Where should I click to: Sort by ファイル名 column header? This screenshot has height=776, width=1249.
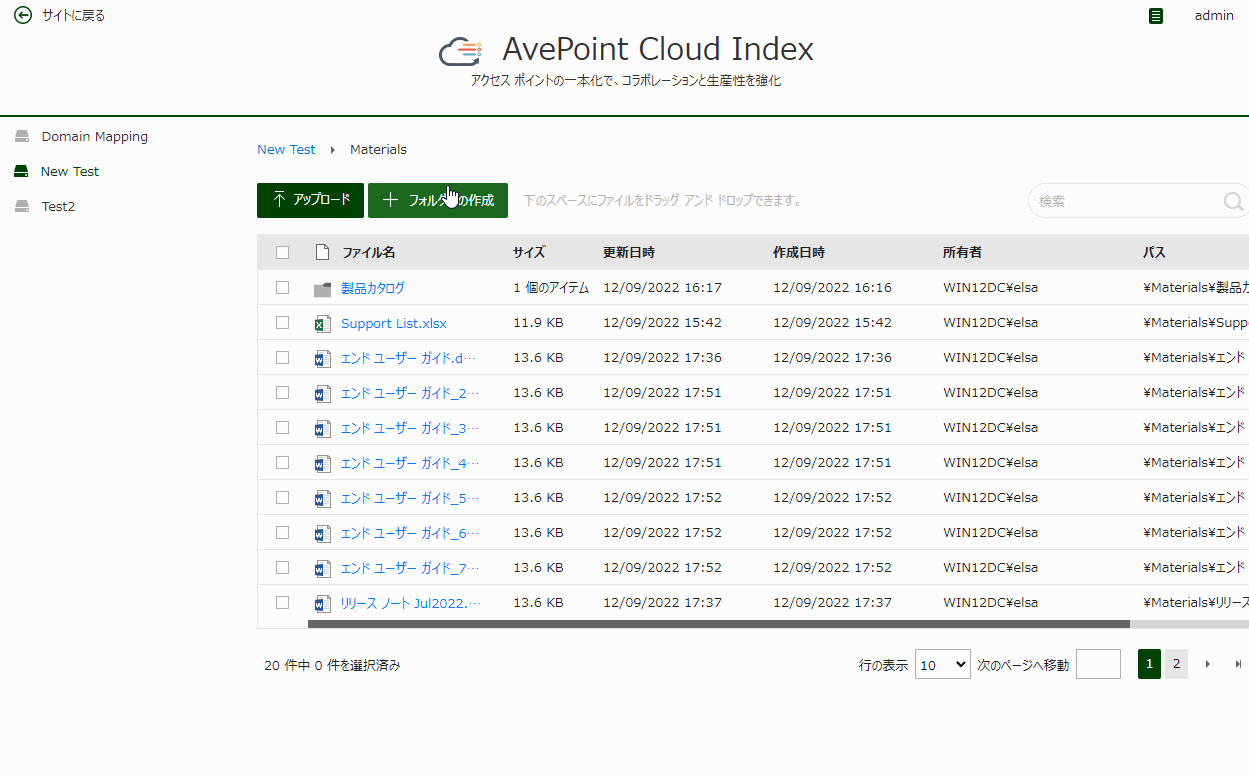(369, 252)
